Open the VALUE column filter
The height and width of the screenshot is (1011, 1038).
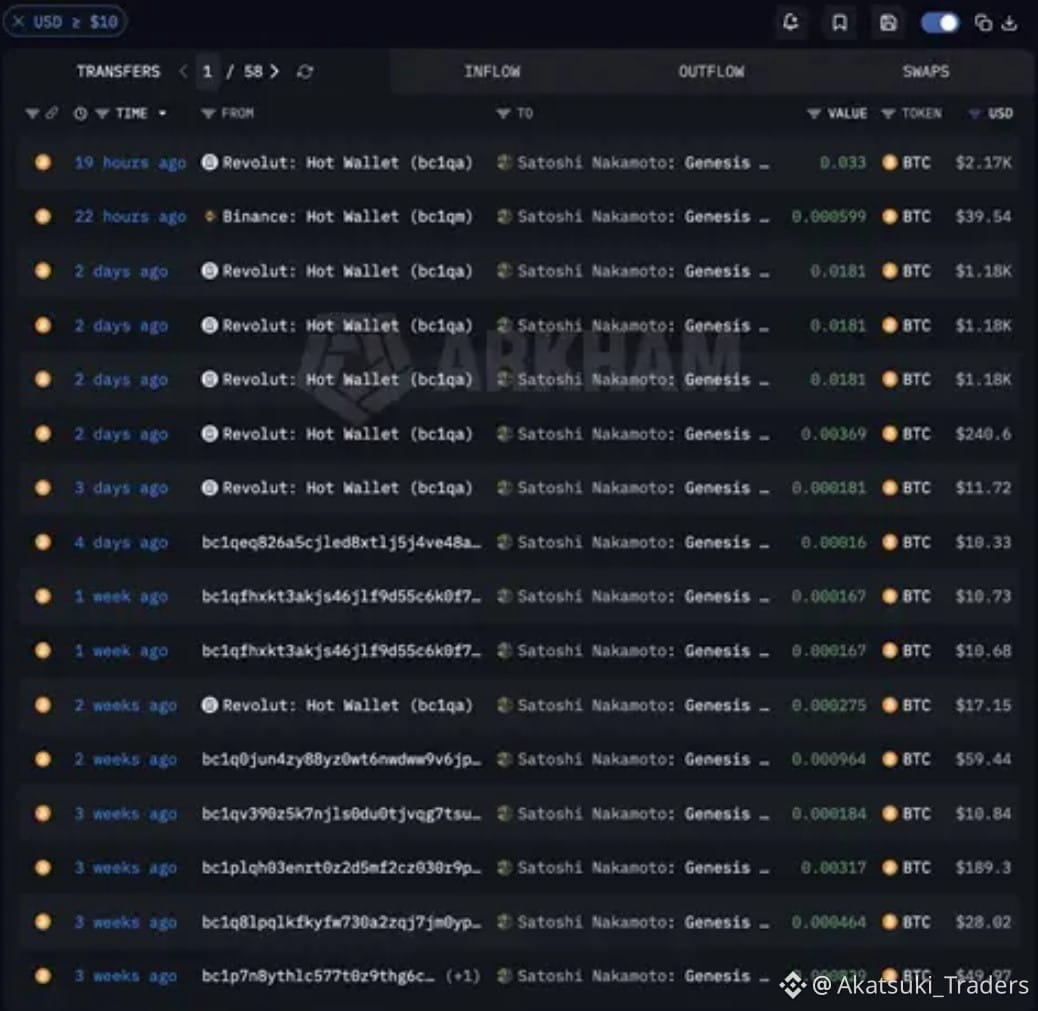tap(814, 114)
